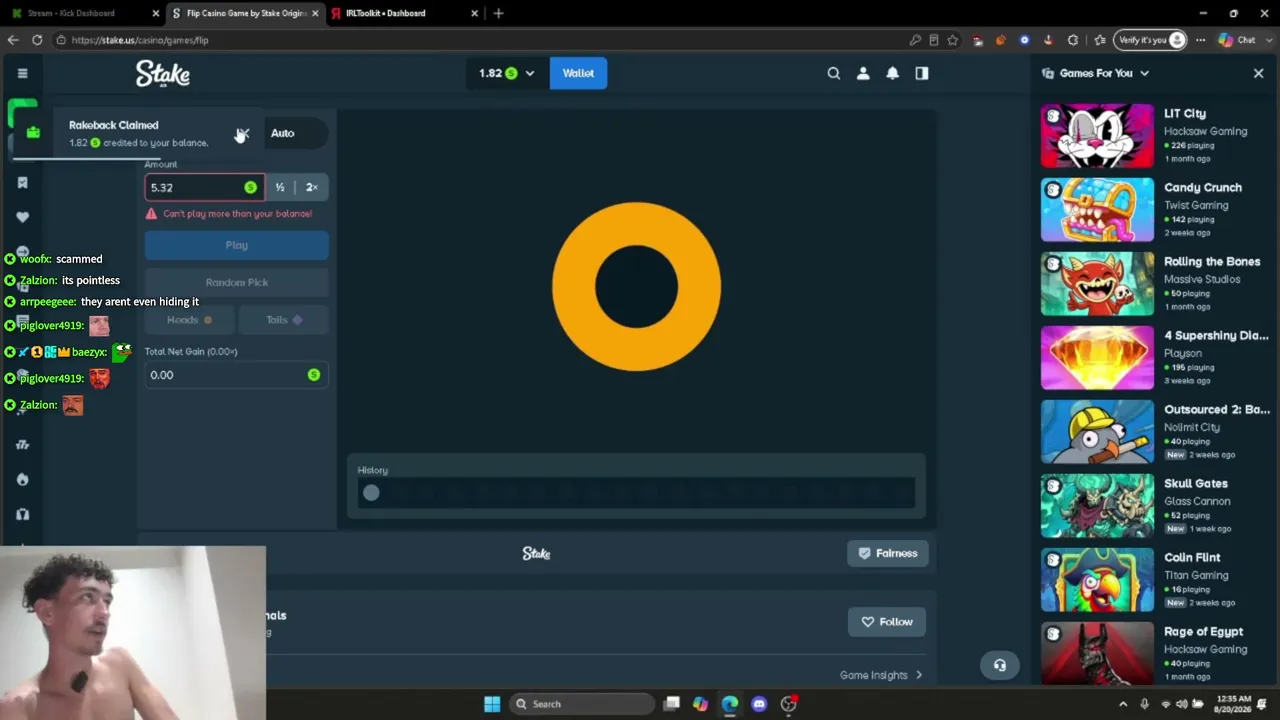Viewport: 1280px width, 720px height.
Task: Follow the game with the heart button
Action: pyautogui.click(x=887, y=622)
